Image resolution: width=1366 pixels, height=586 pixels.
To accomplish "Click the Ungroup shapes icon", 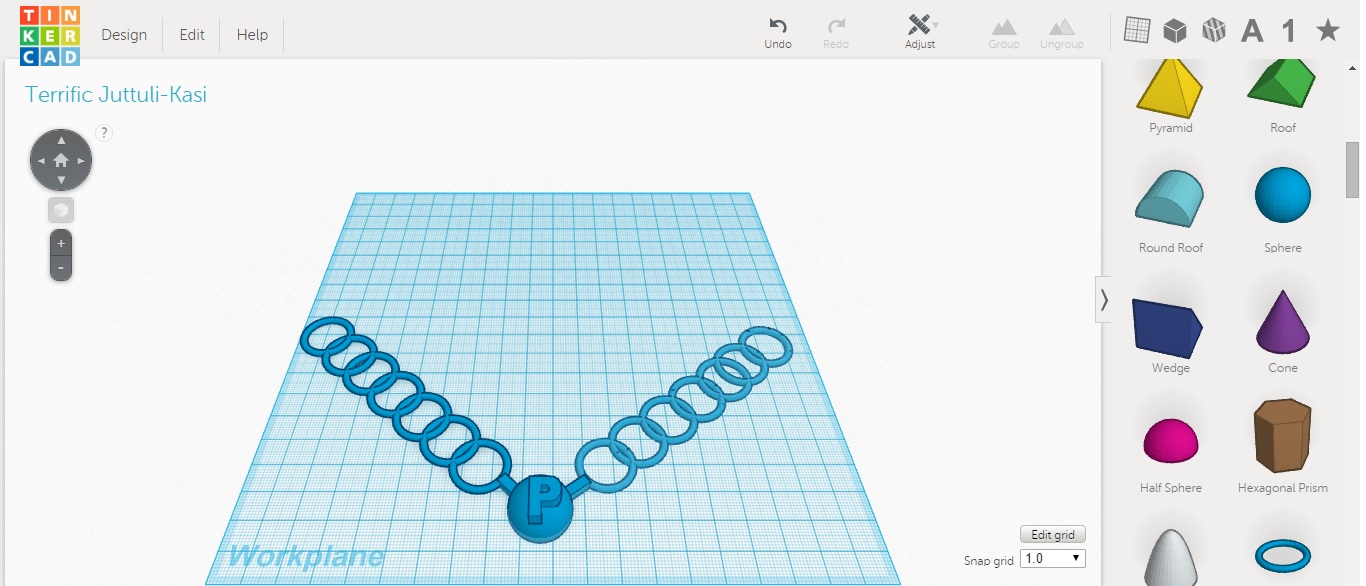I will tap(1061, 33).
